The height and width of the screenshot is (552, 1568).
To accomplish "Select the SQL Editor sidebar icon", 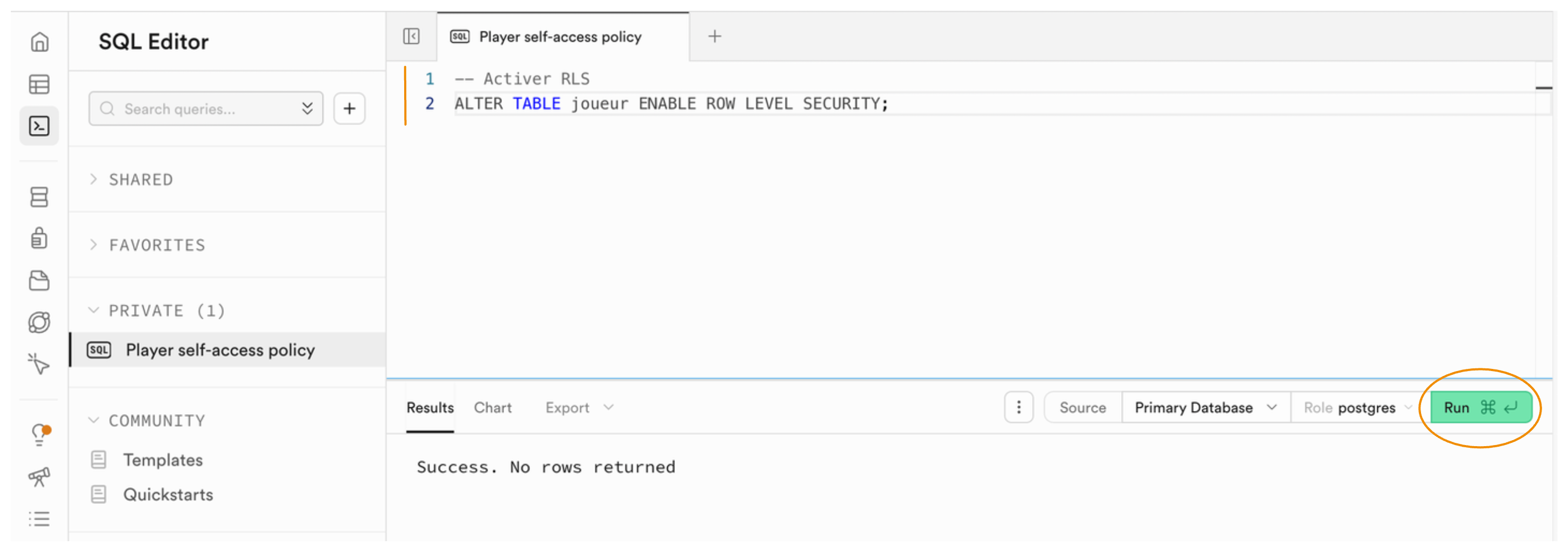I will click(39, 126).
